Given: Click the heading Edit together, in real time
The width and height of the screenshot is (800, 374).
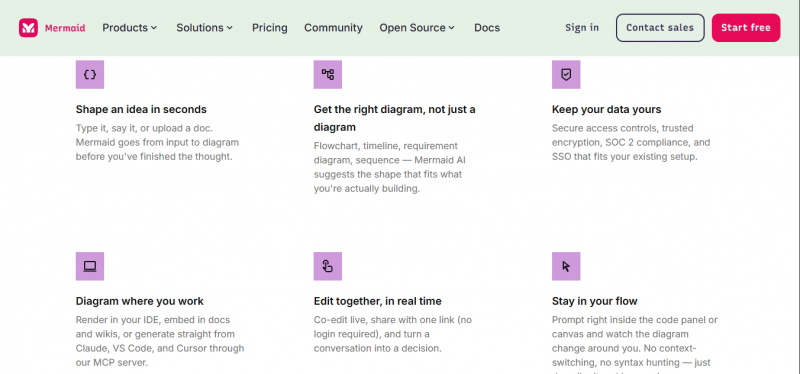Looking at the screenshot, I should pyautogui.click(x=378, y=301).
